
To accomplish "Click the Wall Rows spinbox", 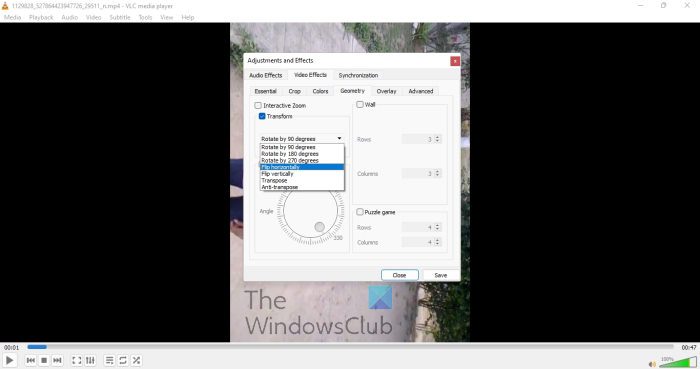I will coord(421,139).
